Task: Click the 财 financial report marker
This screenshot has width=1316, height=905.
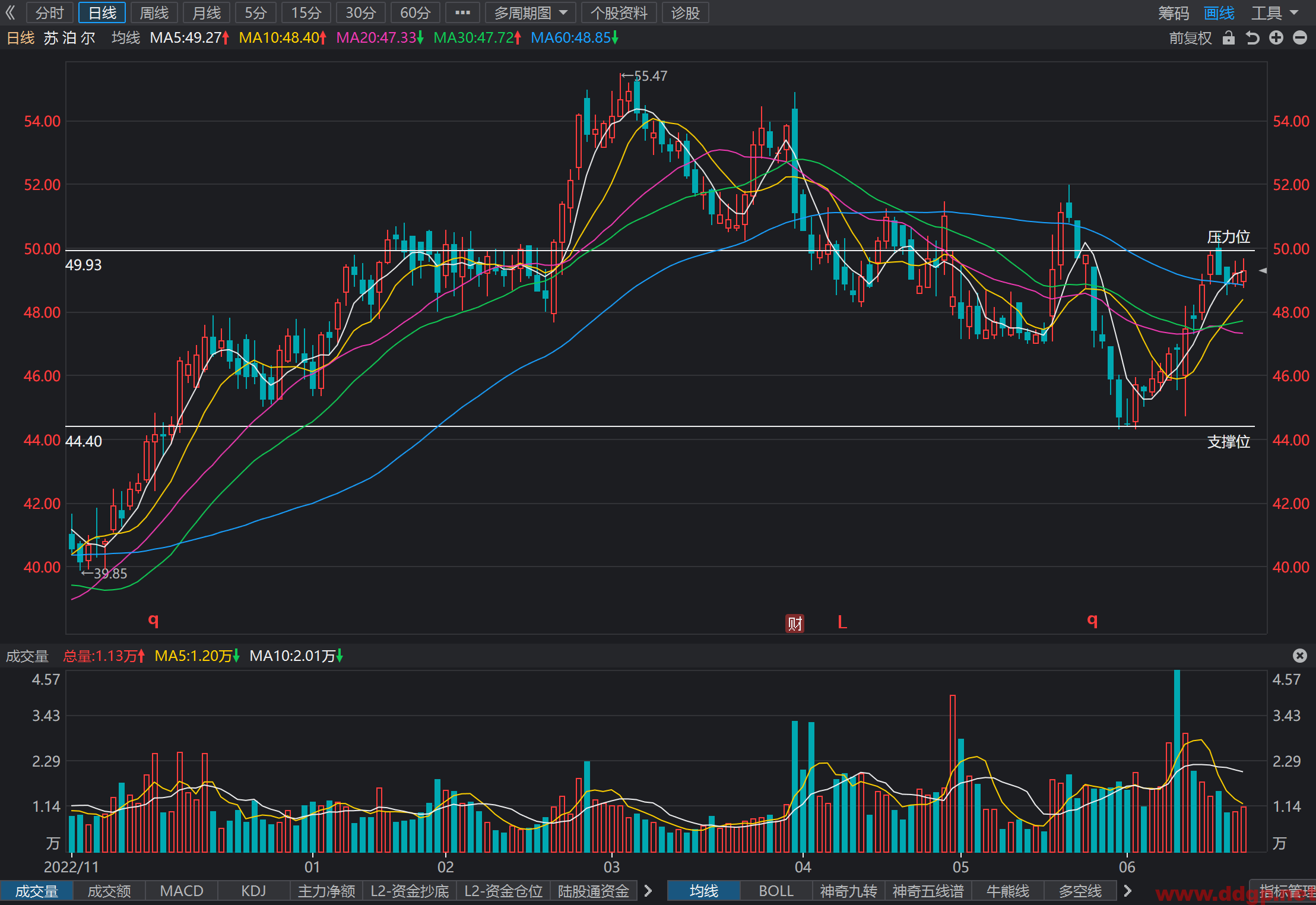Action: (x=795, y=623)
